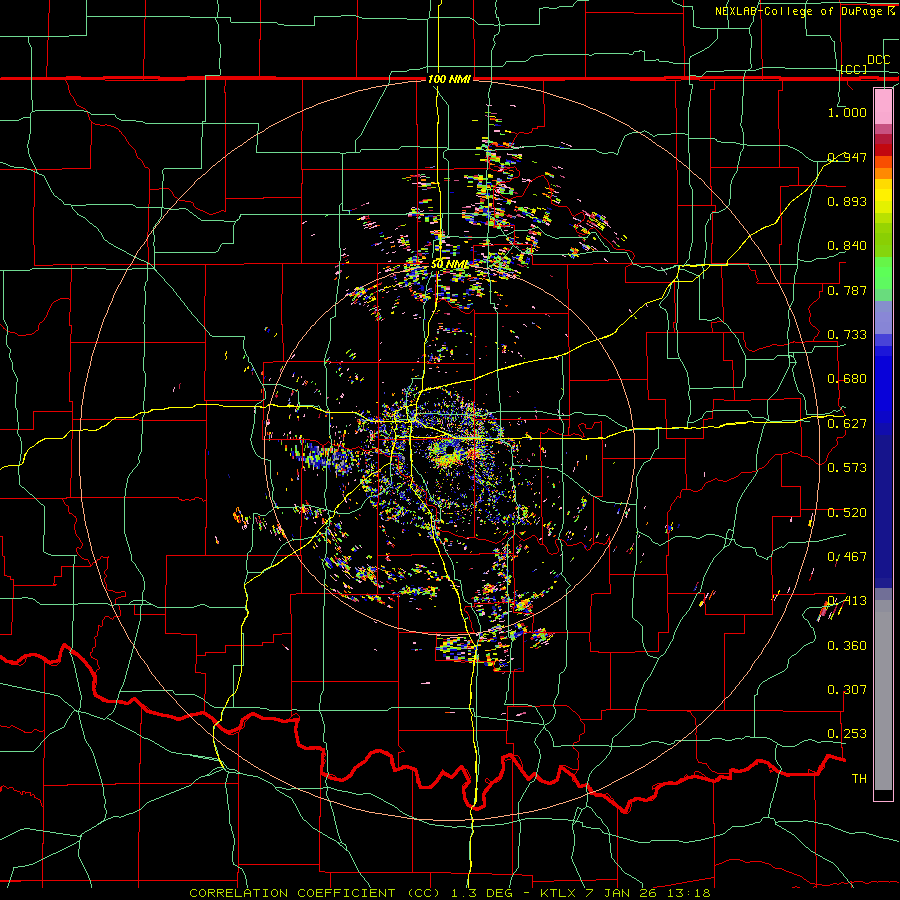Screen dimensions: 900x900
Task: Click the 0.253 color scale value
Action: pos(847,734)
